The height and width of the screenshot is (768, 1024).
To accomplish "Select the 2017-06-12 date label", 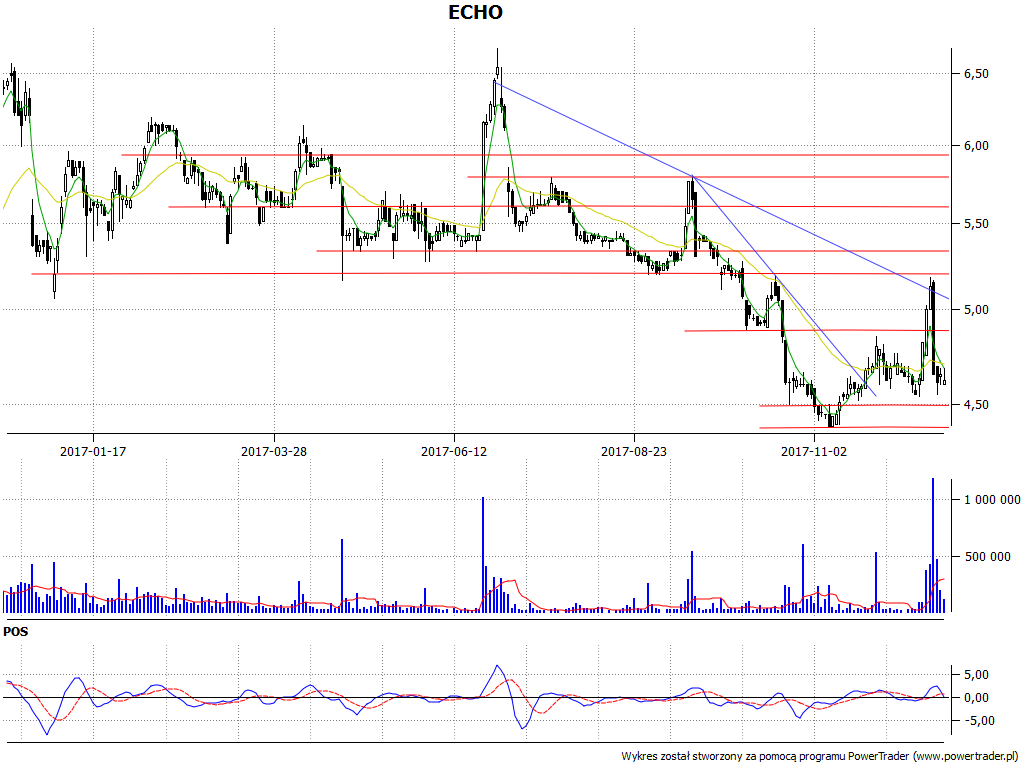I will [x=454, y=451].
